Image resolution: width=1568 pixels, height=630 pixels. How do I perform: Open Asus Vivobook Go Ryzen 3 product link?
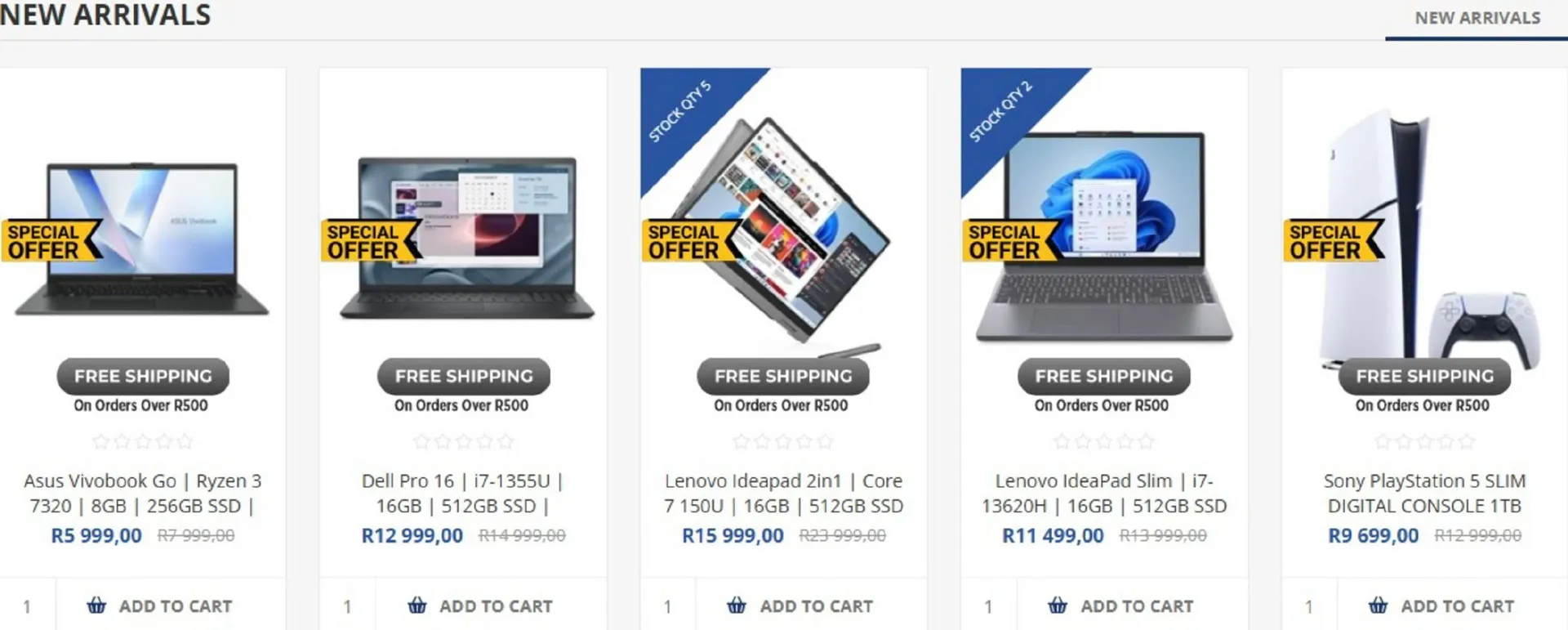coord(143,494)
